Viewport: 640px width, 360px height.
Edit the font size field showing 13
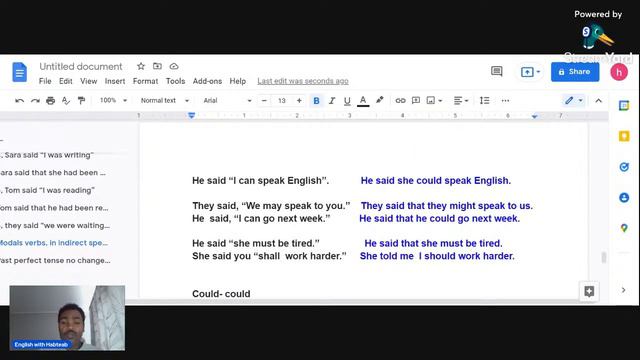click(x=282, y=100)
